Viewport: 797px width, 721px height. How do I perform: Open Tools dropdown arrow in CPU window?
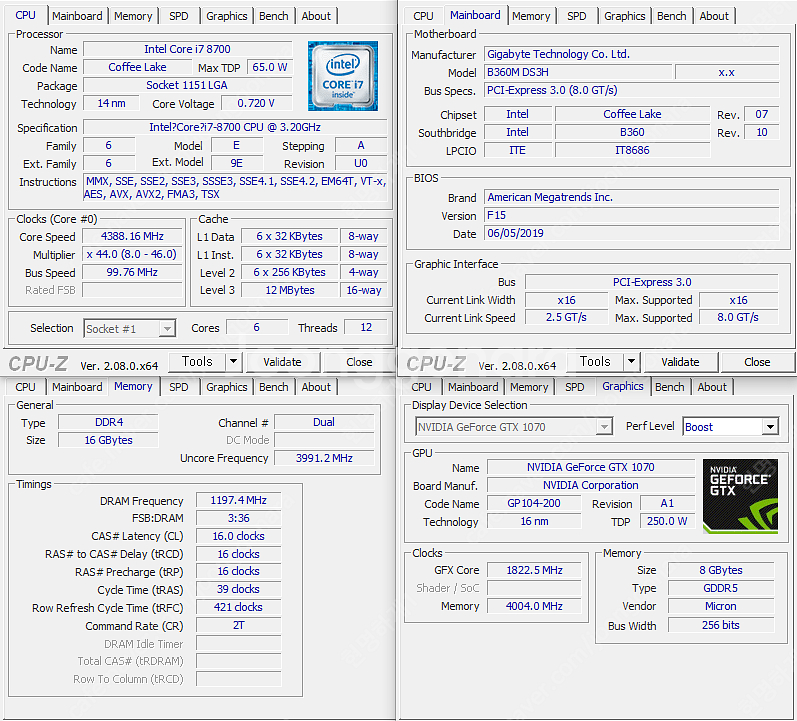pos(233,362)
